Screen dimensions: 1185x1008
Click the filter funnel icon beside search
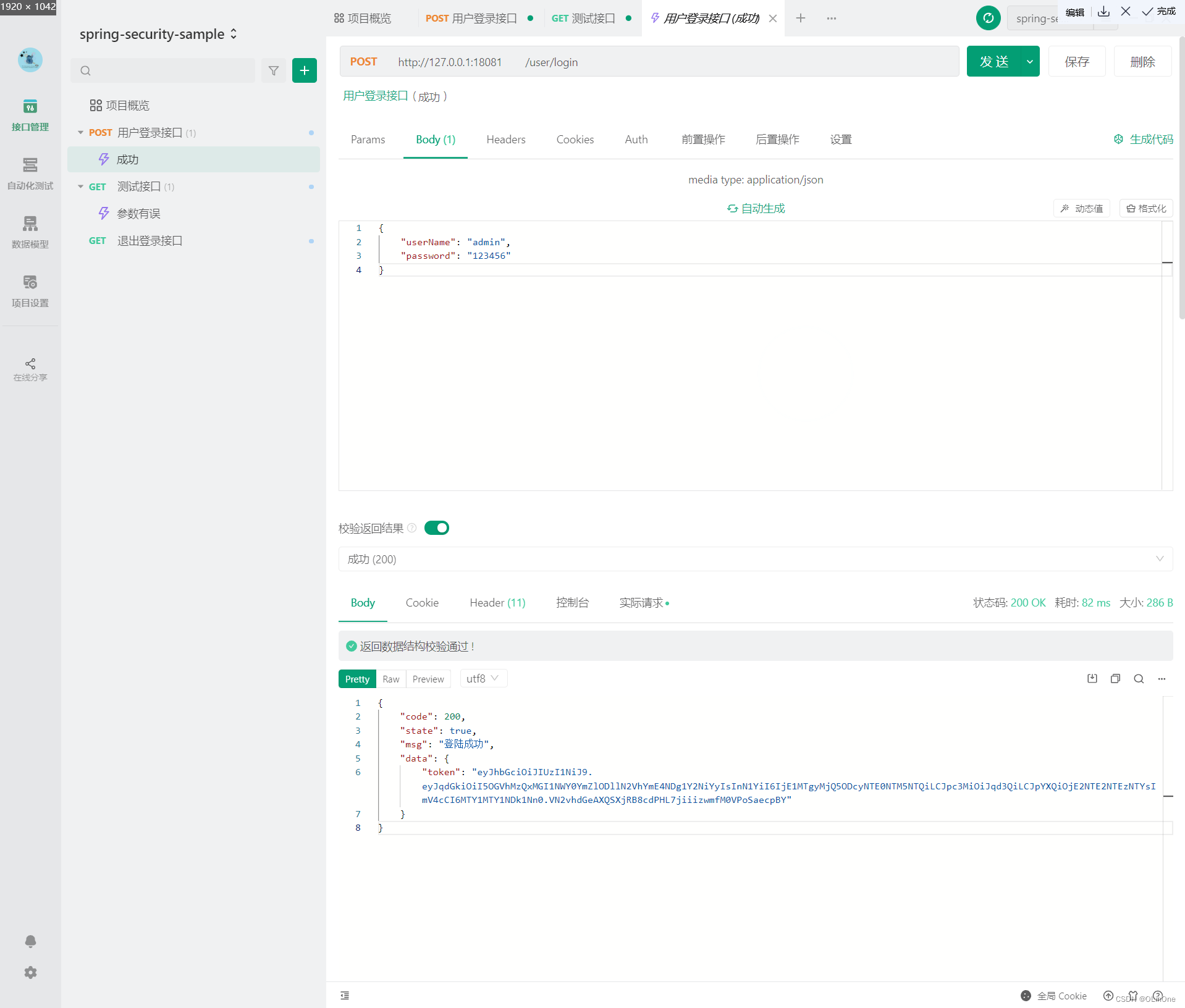pyautogui.click(x=274, y=70)
